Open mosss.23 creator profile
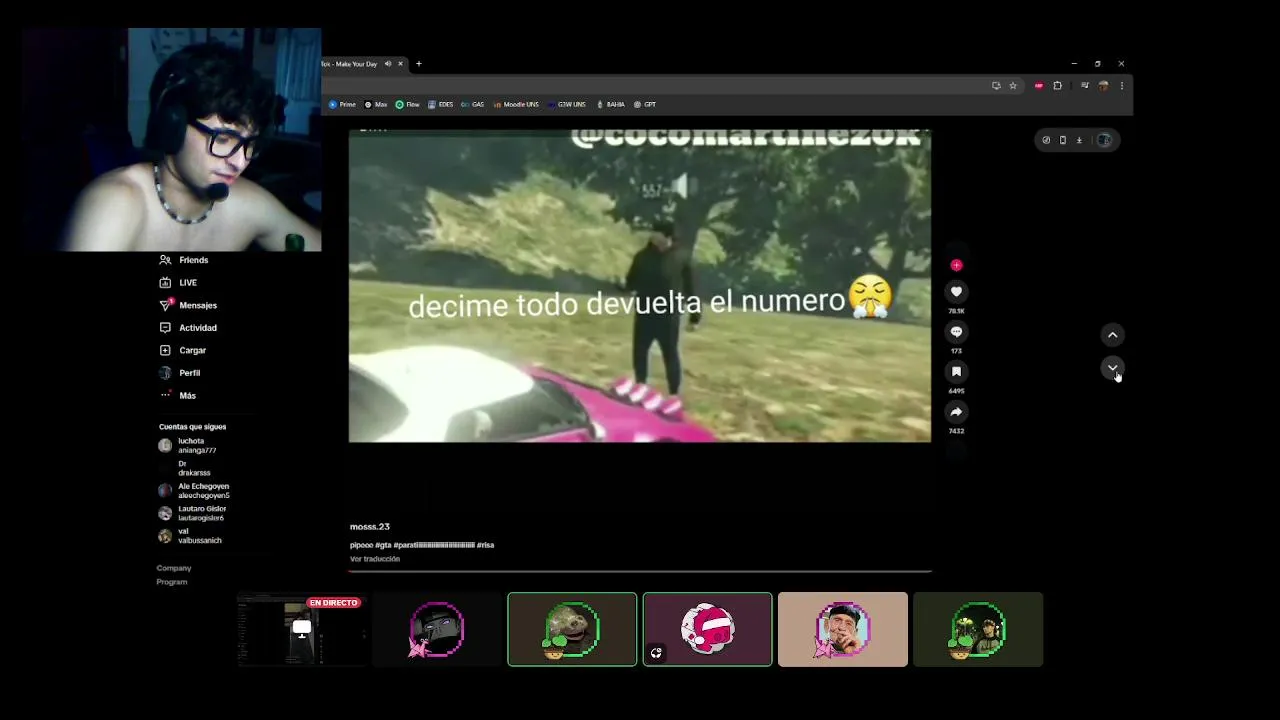Viewport: 1280px width, 720px height. click(370, 527)
